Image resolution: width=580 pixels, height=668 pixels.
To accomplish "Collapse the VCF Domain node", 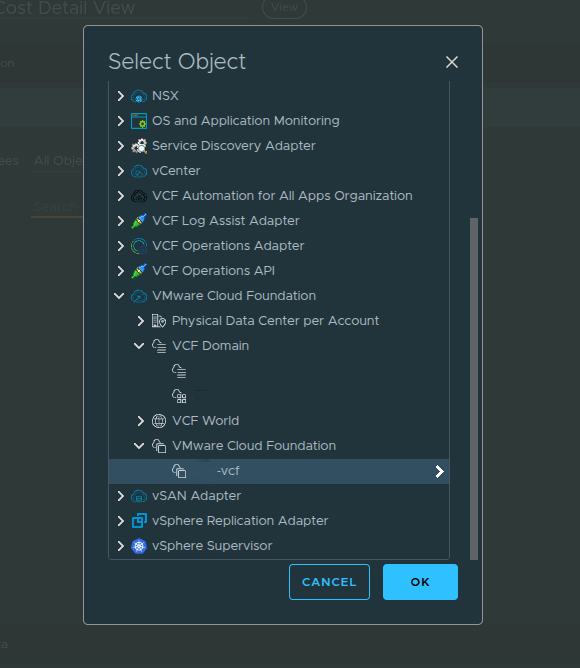I will (x=139, y=346).
